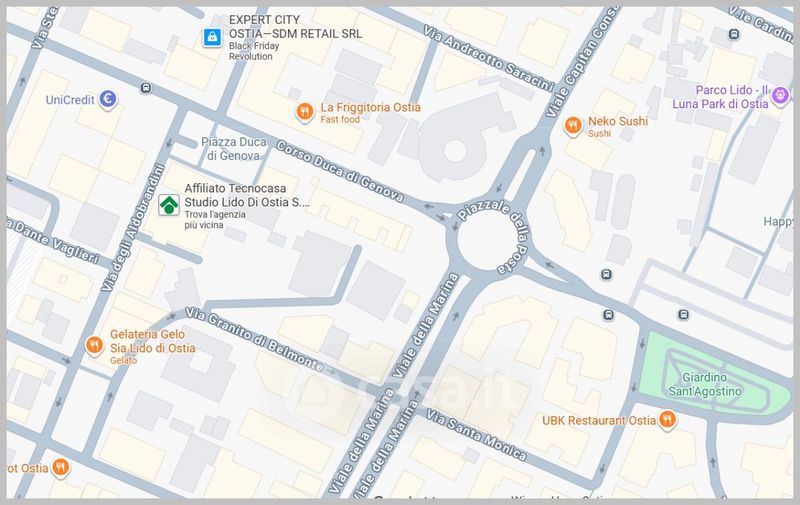This screenshot has height=505, width=800.
Task: Click the Corso Duca di Genova label
Action: 340,171
